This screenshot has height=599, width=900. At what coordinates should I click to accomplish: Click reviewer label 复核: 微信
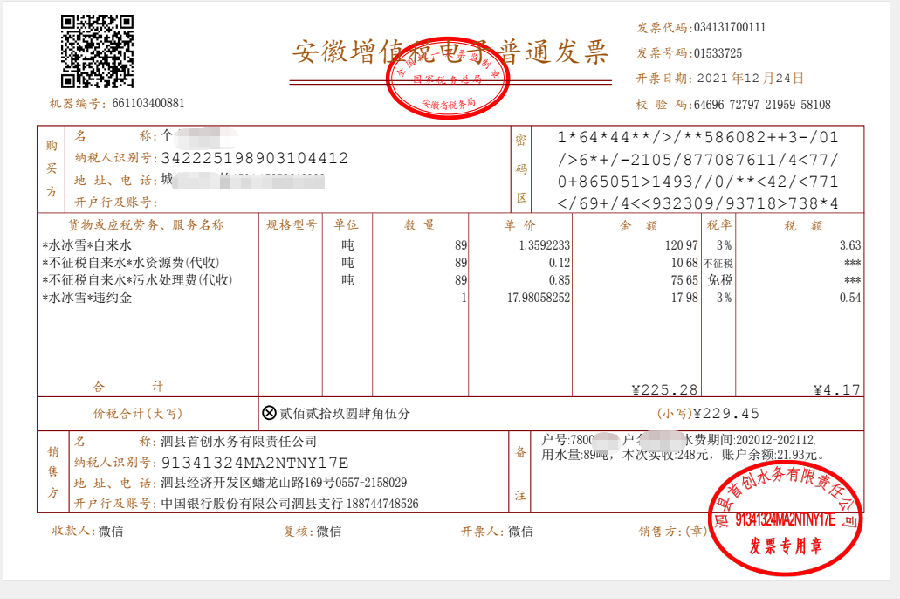click(x=312, y=531)
